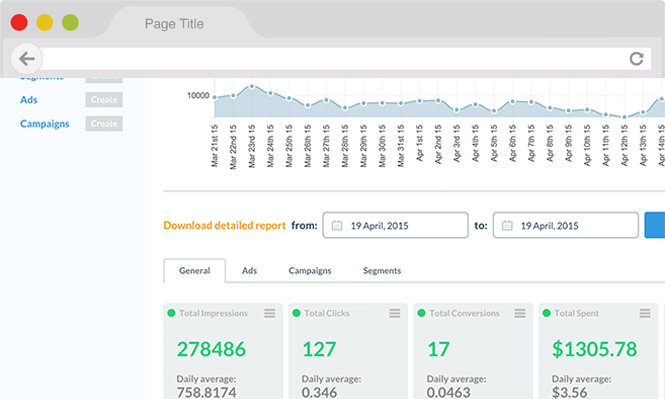The image size is (665, 399).
Task: Open the Segments tab
Action: [x=382, y=271]
